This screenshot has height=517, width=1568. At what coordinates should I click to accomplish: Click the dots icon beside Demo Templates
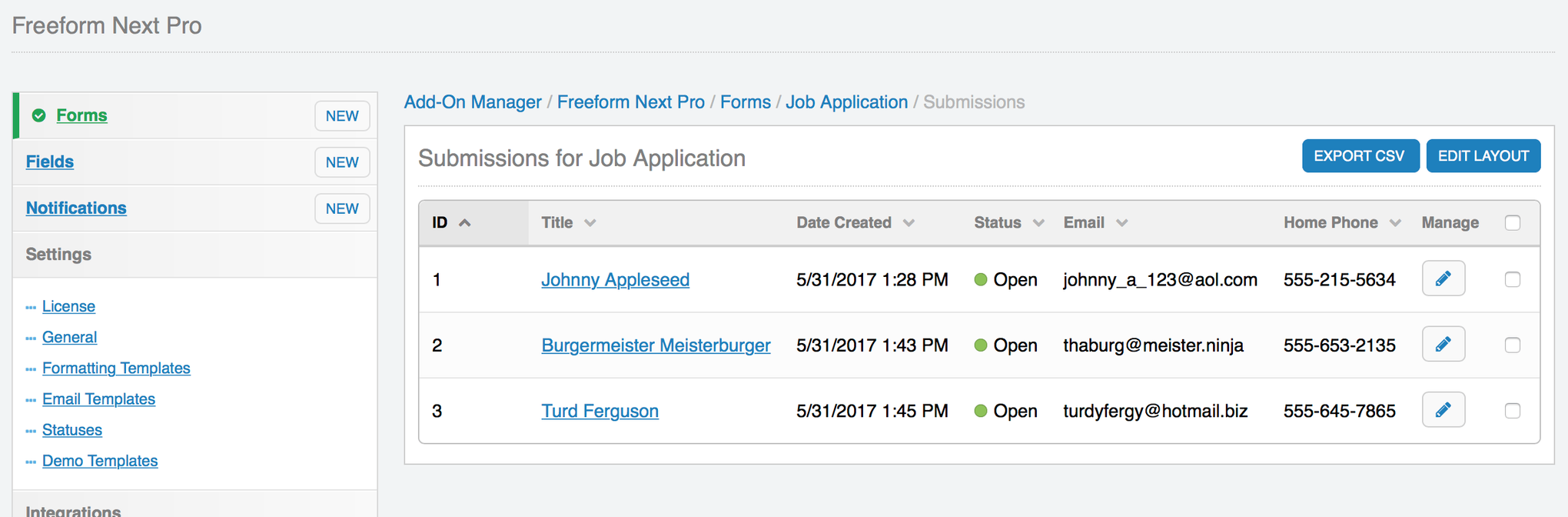click(x=32, y=460)
